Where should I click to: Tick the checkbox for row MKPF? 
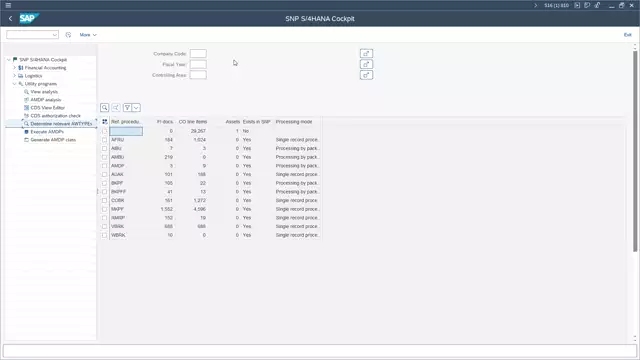click(x=104, y=209)
